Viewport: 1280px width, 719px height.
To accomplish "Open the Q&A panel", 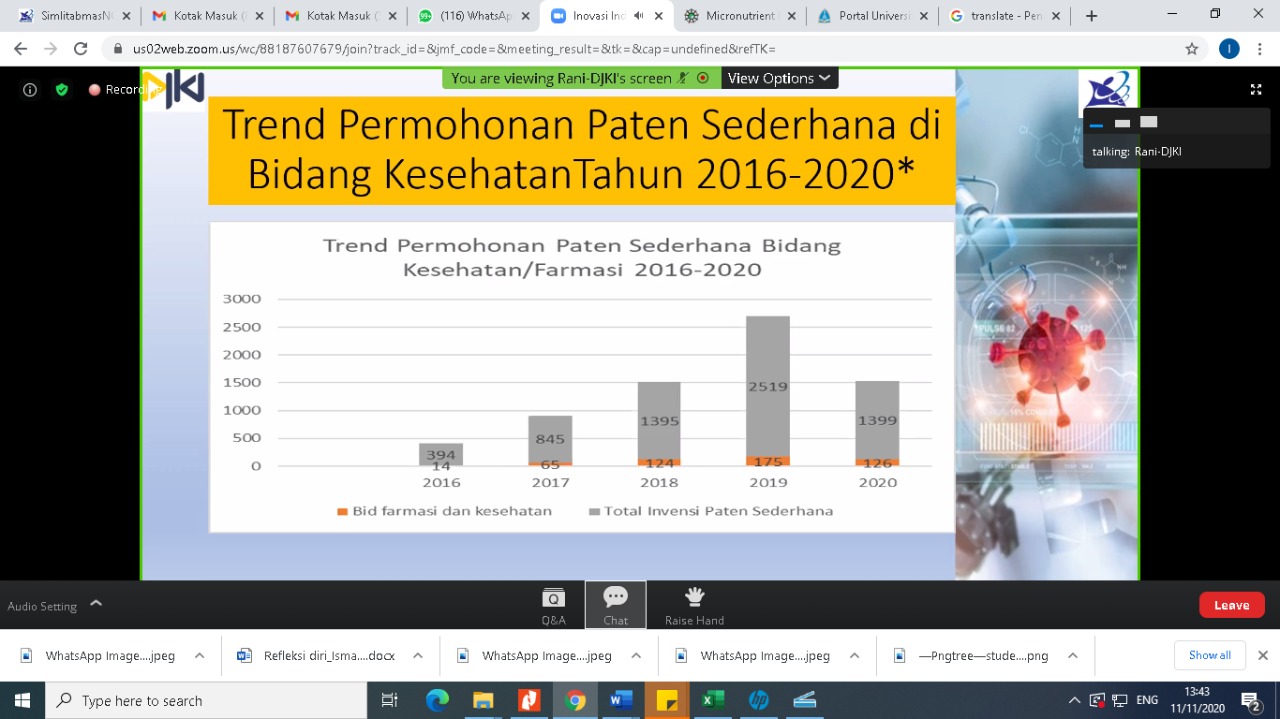I will click(x=553, y=605).
